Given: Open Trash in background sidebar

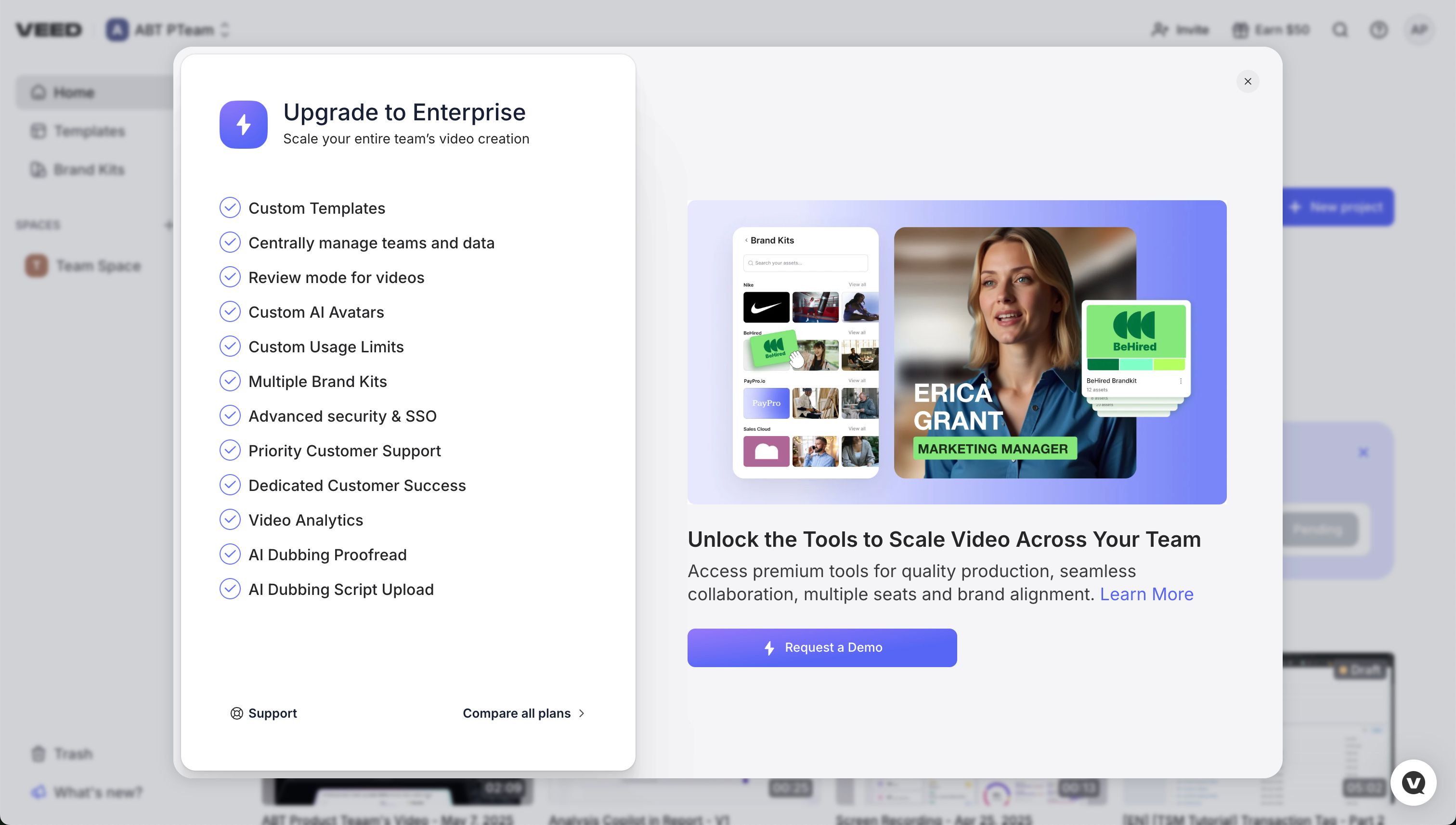Looking at the screenshot, I should (61, 754).
